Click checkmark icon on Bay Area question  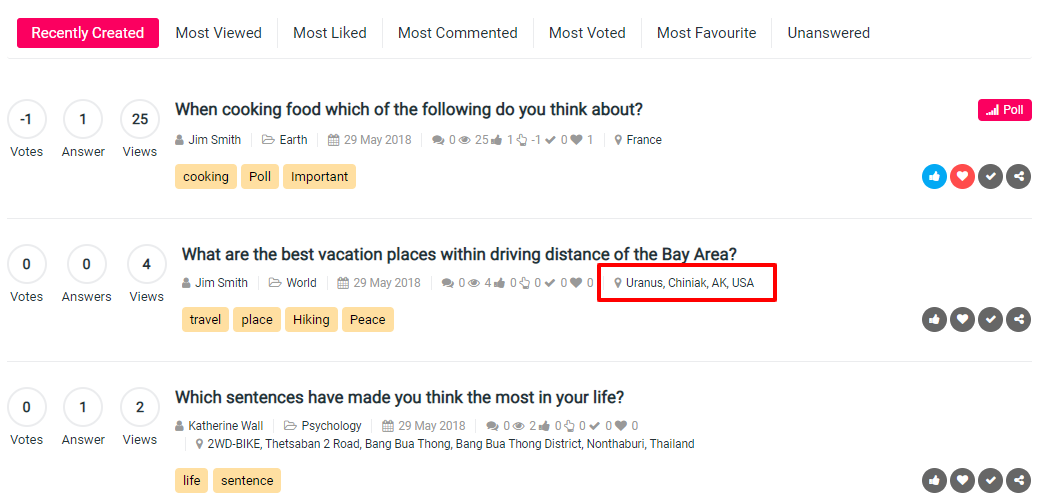coord(990,320)
